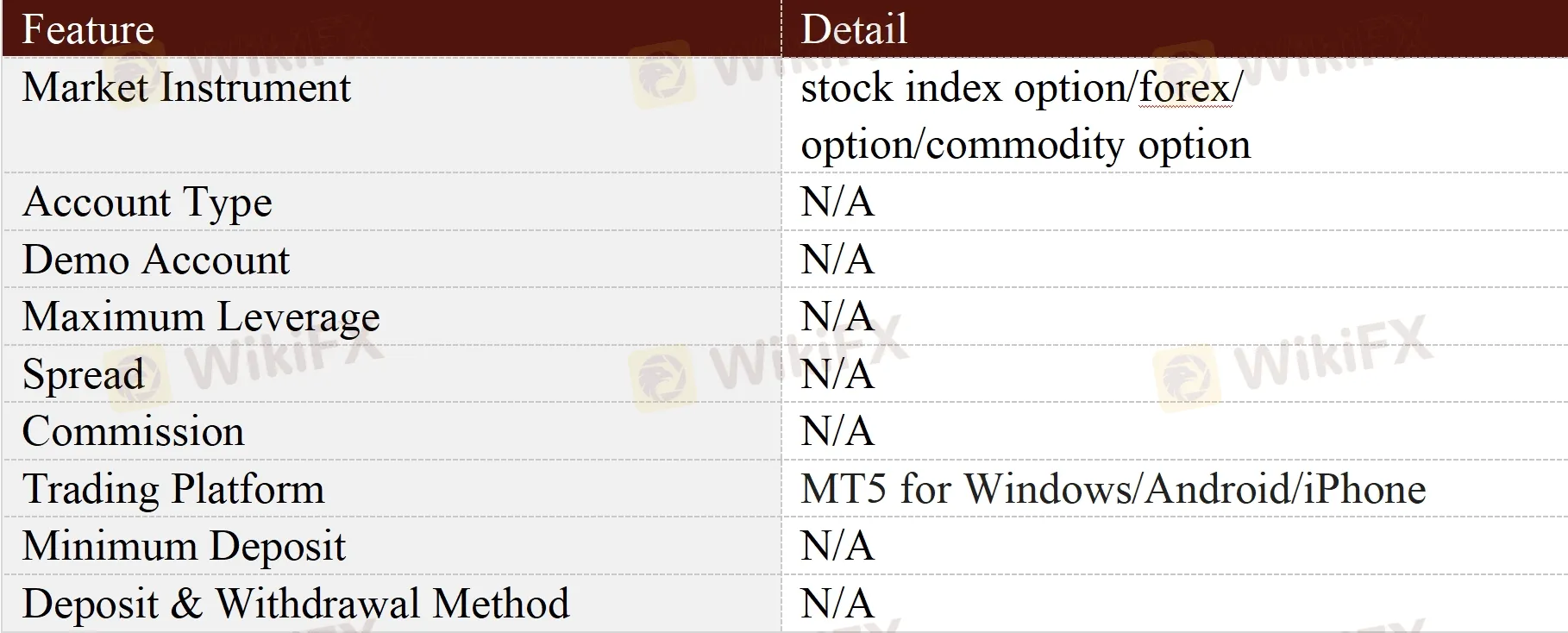The width and height of the screenshot is (1568, 633).
Task: Select the "Maximum Leverage" label cell
Action: tap(201, 317)
